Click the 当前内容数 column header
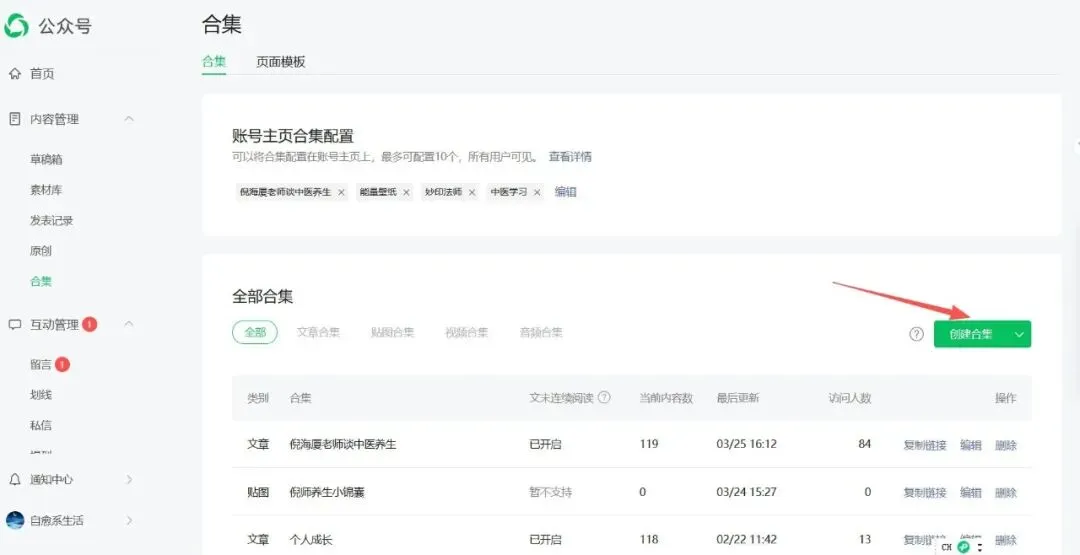The image size is (1080, 555). pos(666,398)
